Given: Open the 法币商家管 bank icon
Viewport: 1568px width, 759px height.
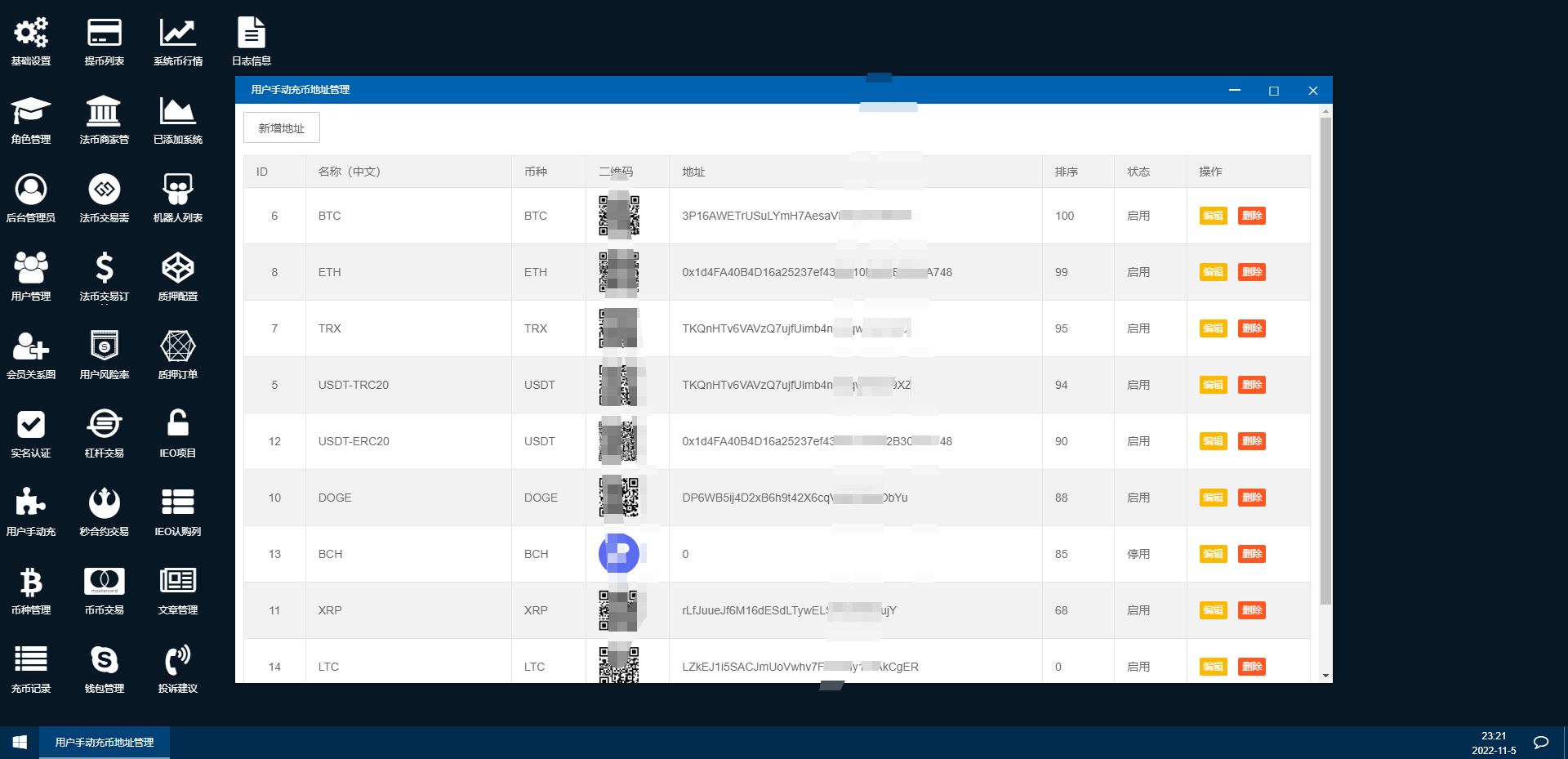Looking at the screenshot, I should pyautogui.click(x=105, y=111).
